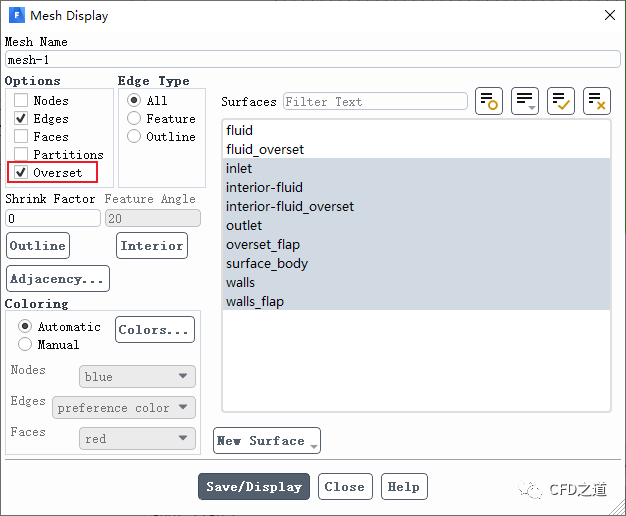
Task: Click the deselect all surfaces icon
Action: click(x=597, y=101)
